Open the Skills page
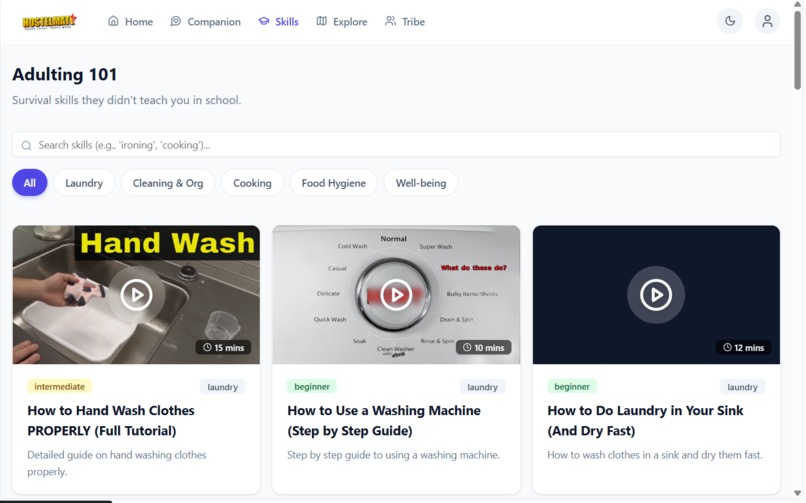 pyautogui.click(x=278, y=22)
